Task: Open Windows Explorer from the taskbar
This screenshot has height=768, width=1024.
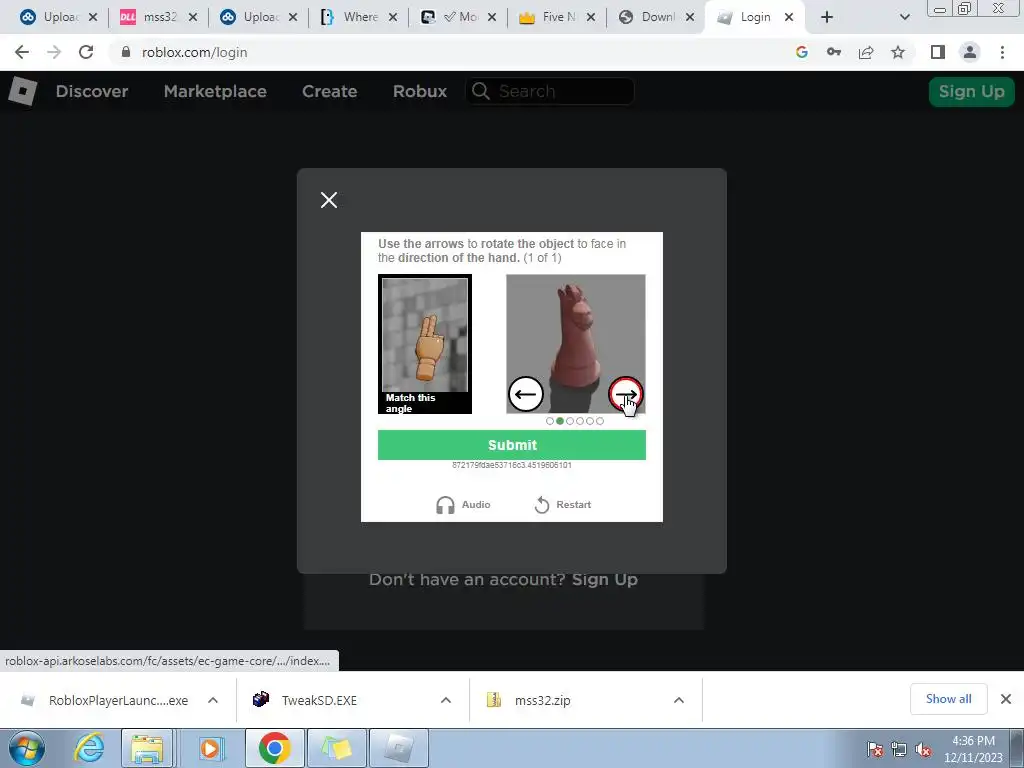Action: [x=147, y=748]
